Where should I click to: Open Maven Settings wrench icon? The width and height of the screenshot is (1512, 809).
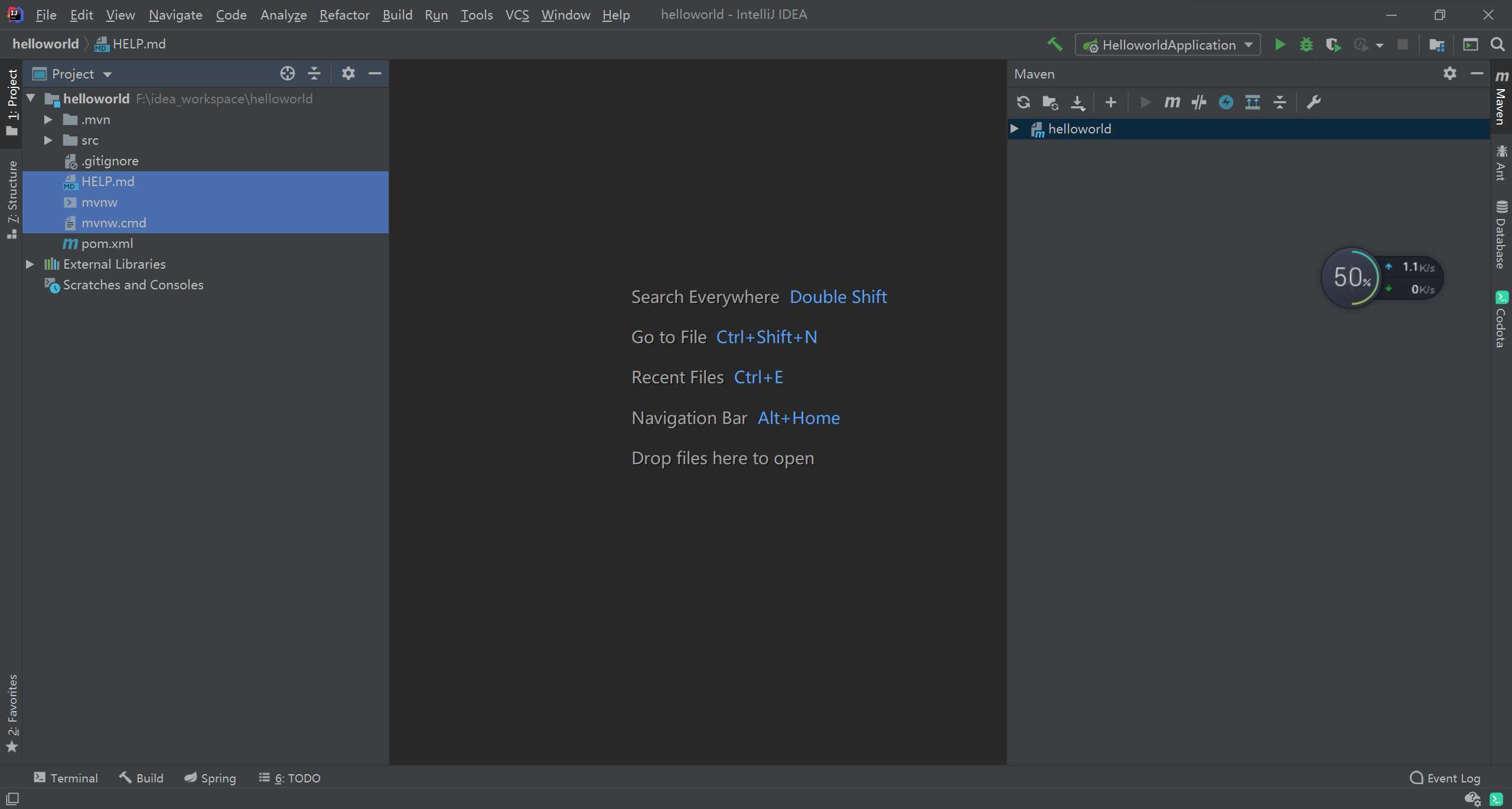[1314, 102]
